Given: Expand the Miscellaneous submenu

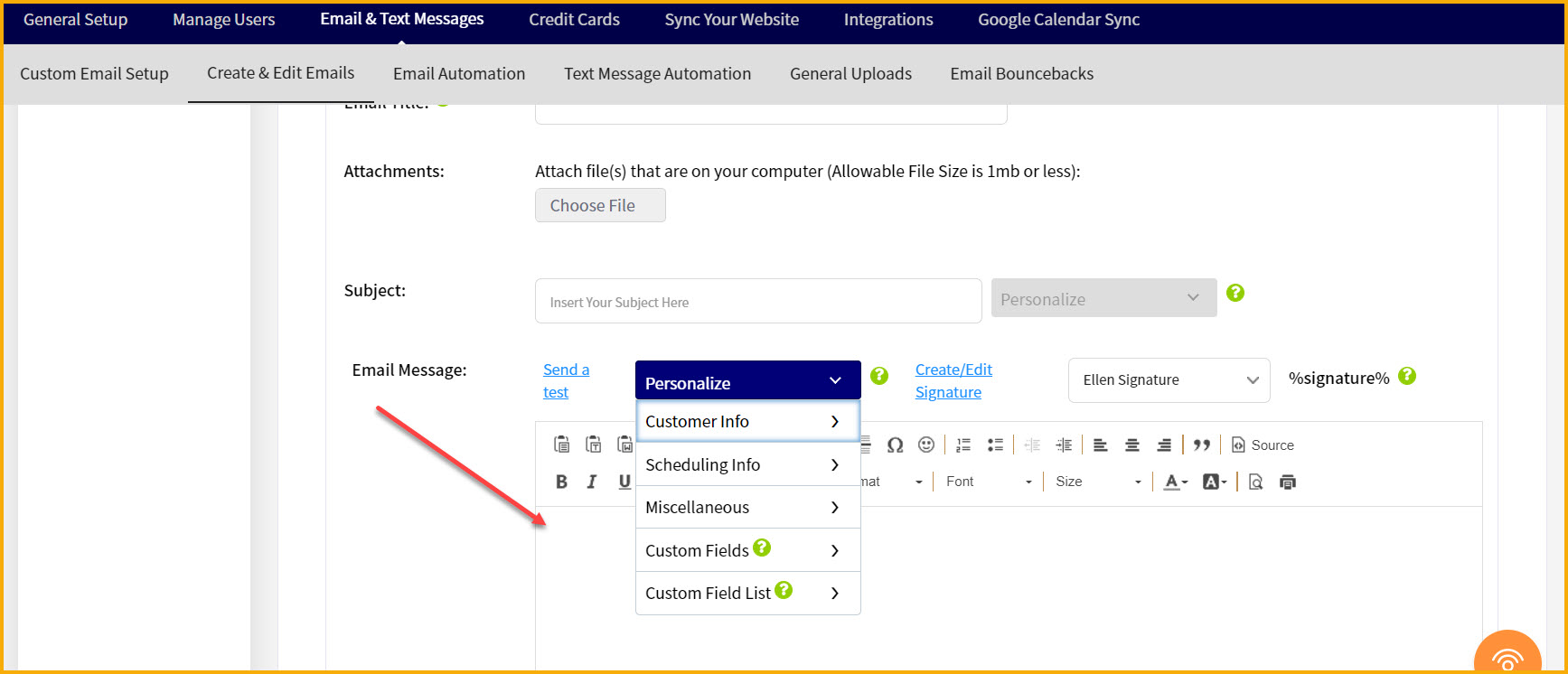Looking at the screenshot, I should [748, 507].
